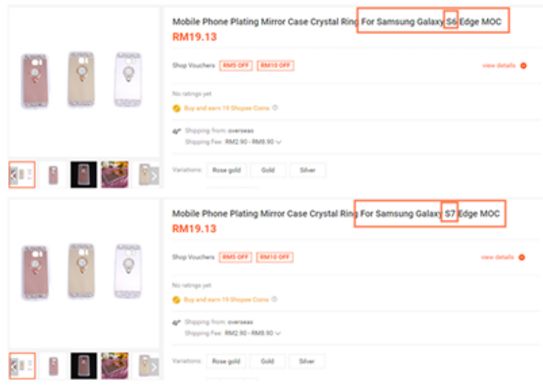
Task: Click the Shopee Coins icon in second listing
Action: (x=176, y=300)
